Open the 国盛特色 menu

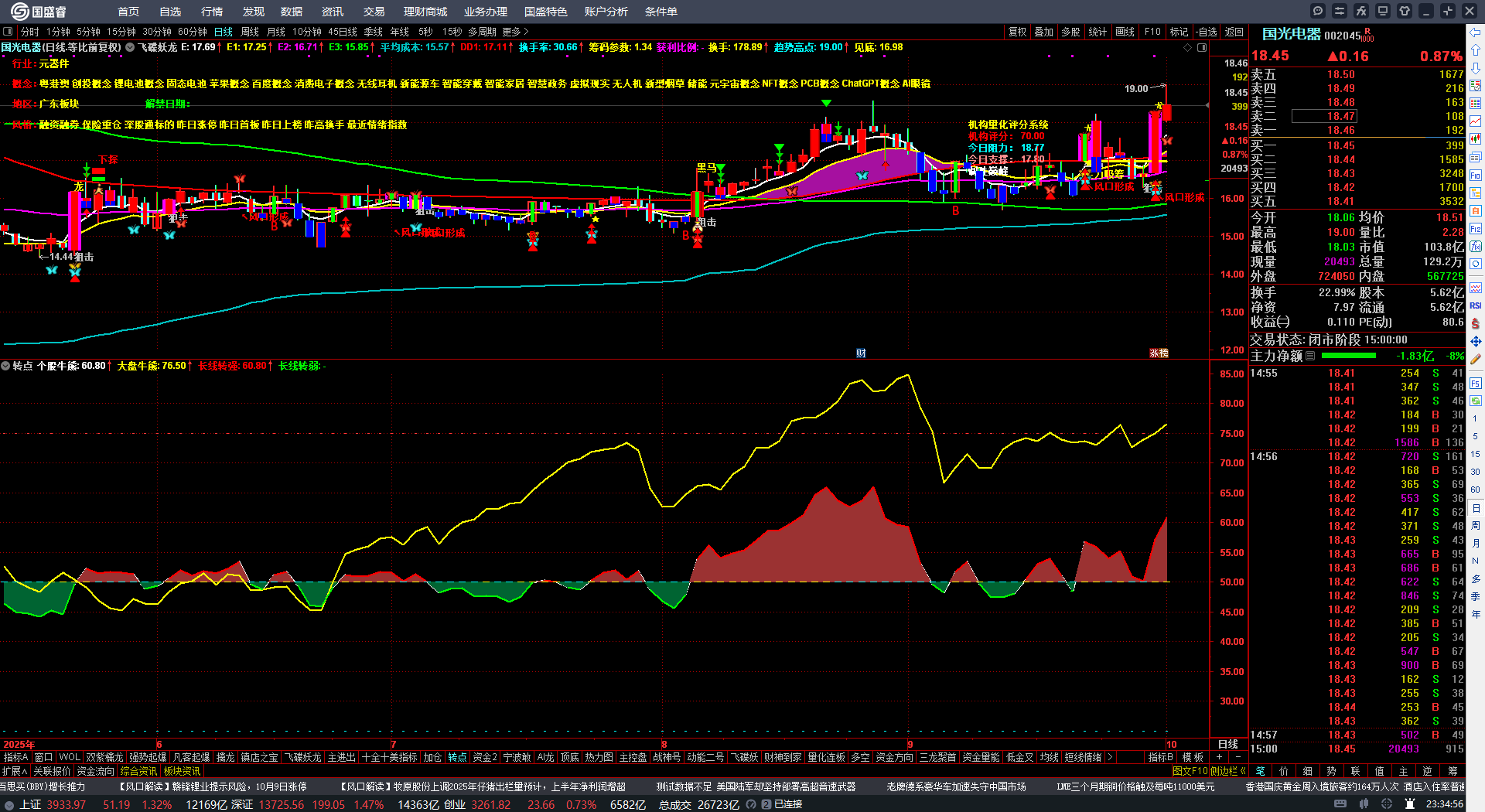click(x=545, y=12)
